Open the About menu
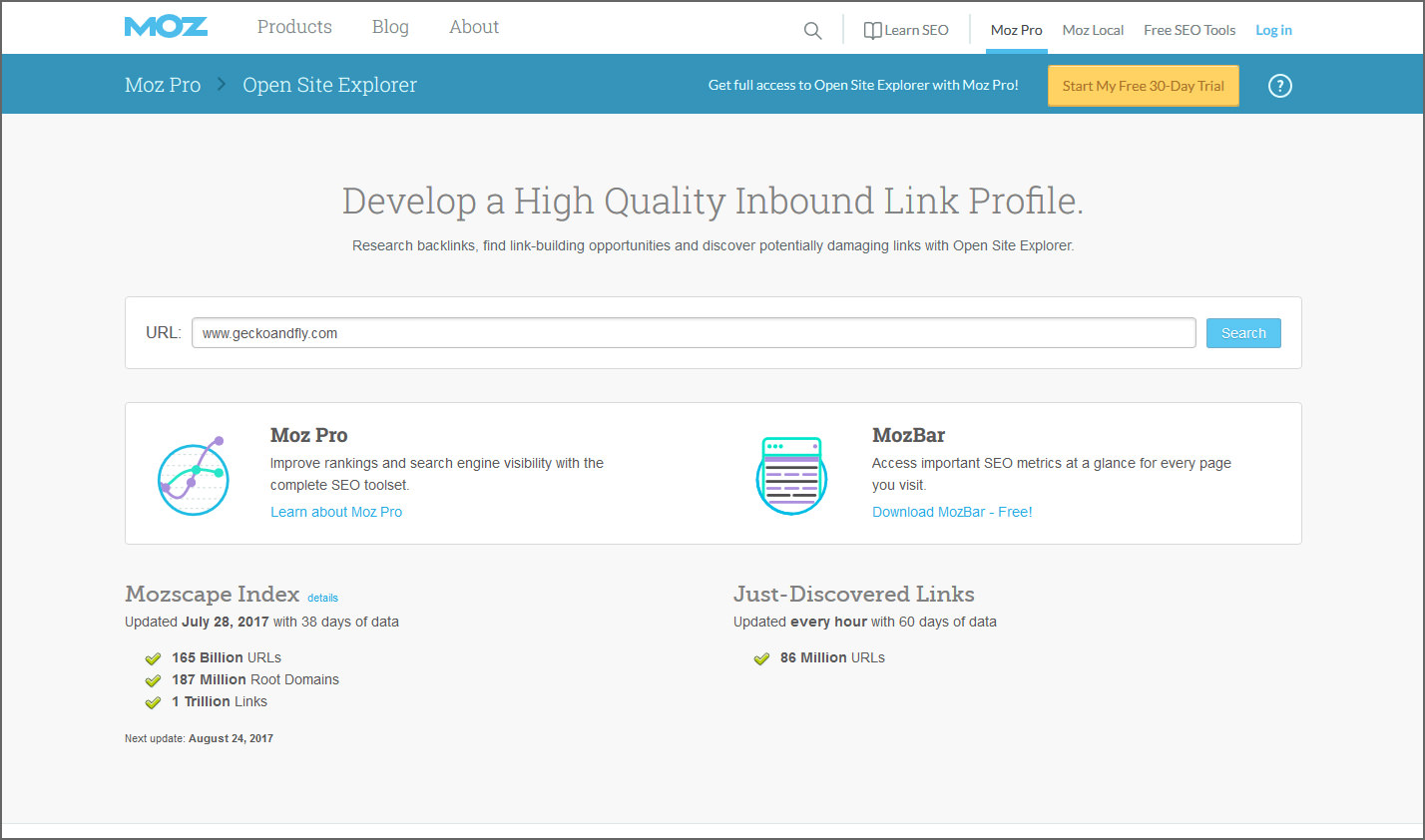Screen dimensions: 1425x840 pyautogui.click(x=474, y=27)
